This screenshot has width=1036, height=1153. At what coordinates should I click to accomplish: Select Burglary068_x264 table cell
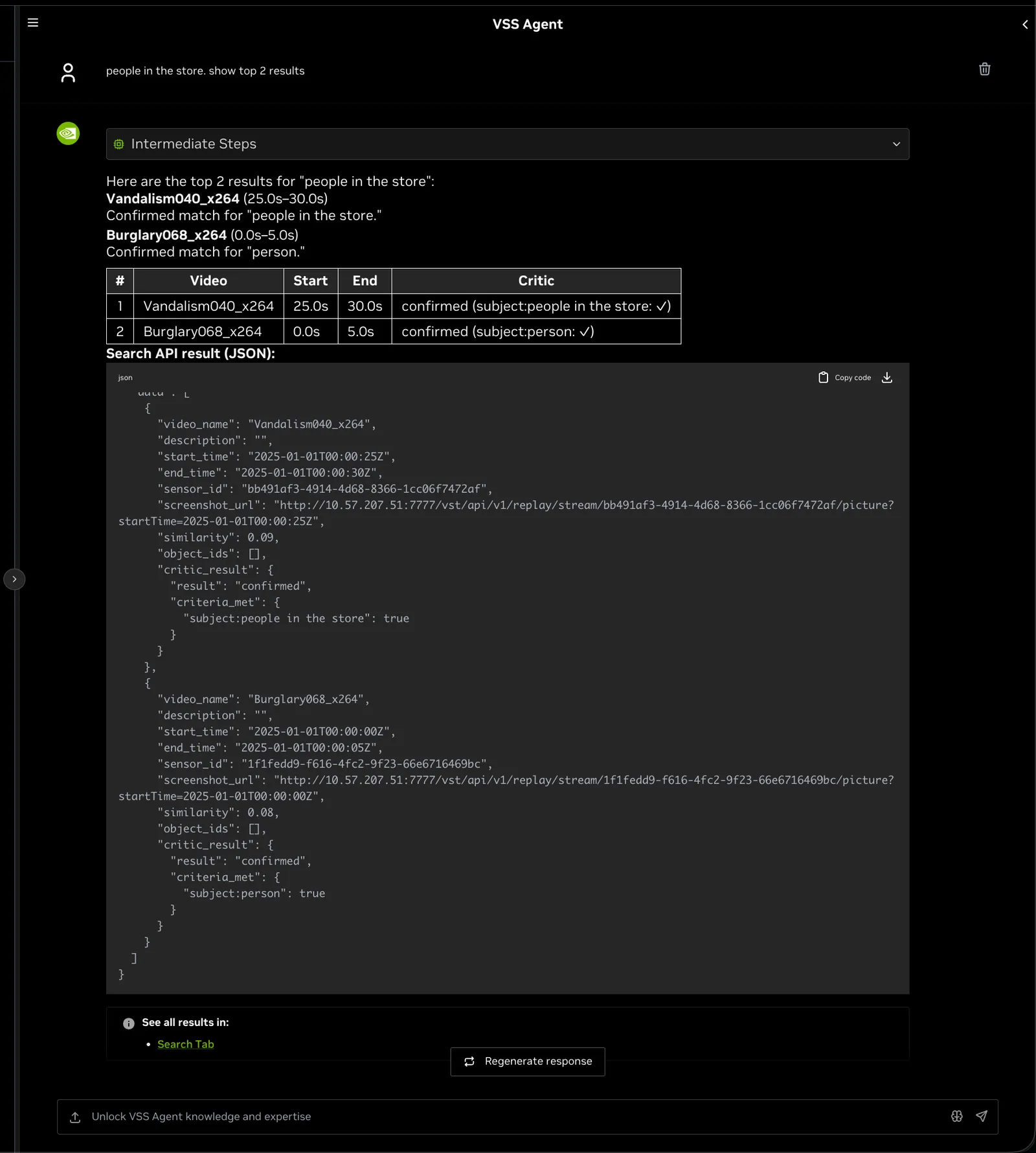point(208,332)
